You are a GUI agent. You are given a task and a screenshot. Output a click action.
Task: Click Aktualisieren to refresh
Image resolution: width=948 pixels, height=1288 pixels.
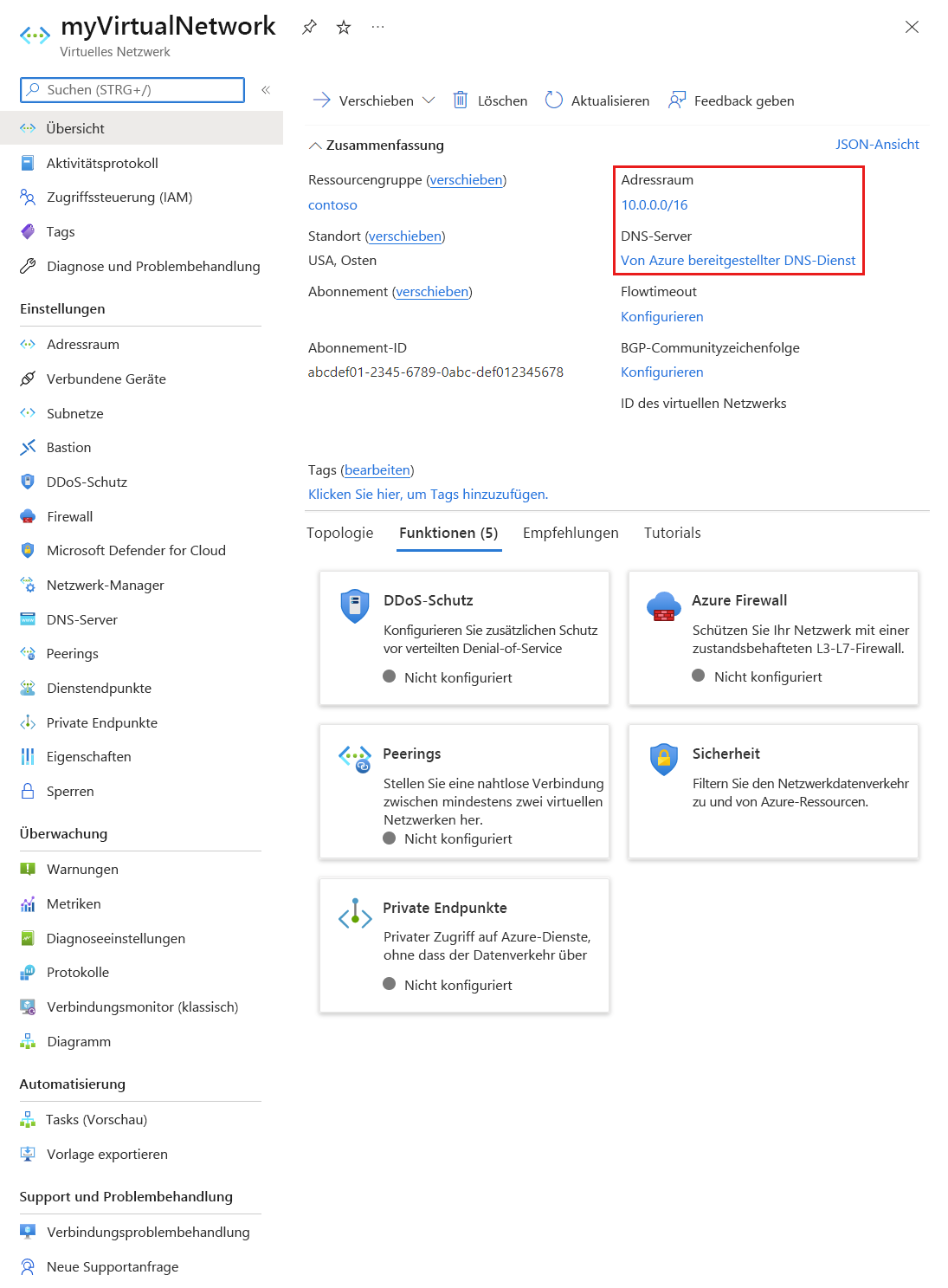597,100
